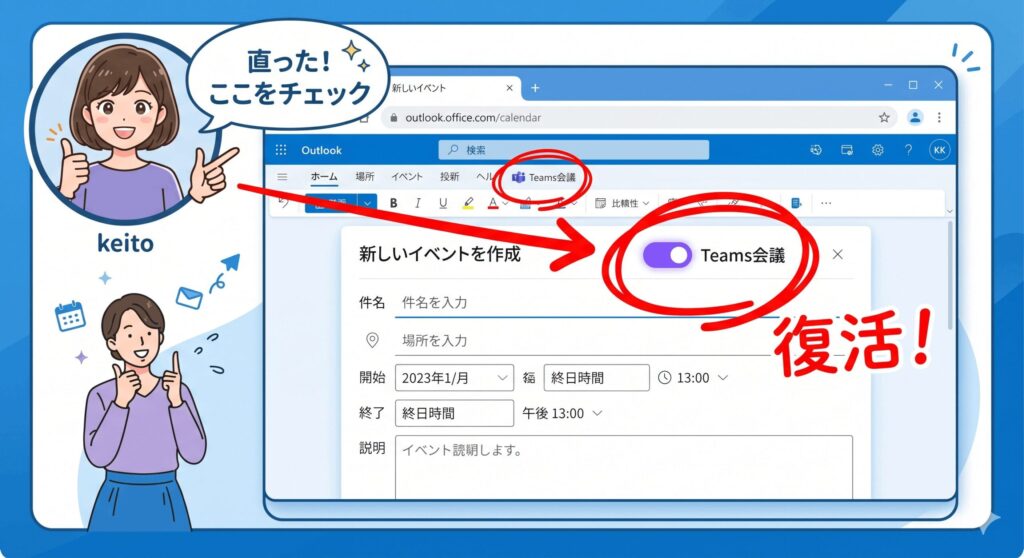The height and width of the screenshot is (558, 1024).
Task: Apply italic formatting in the toolbar
Action: pos(418,203)
